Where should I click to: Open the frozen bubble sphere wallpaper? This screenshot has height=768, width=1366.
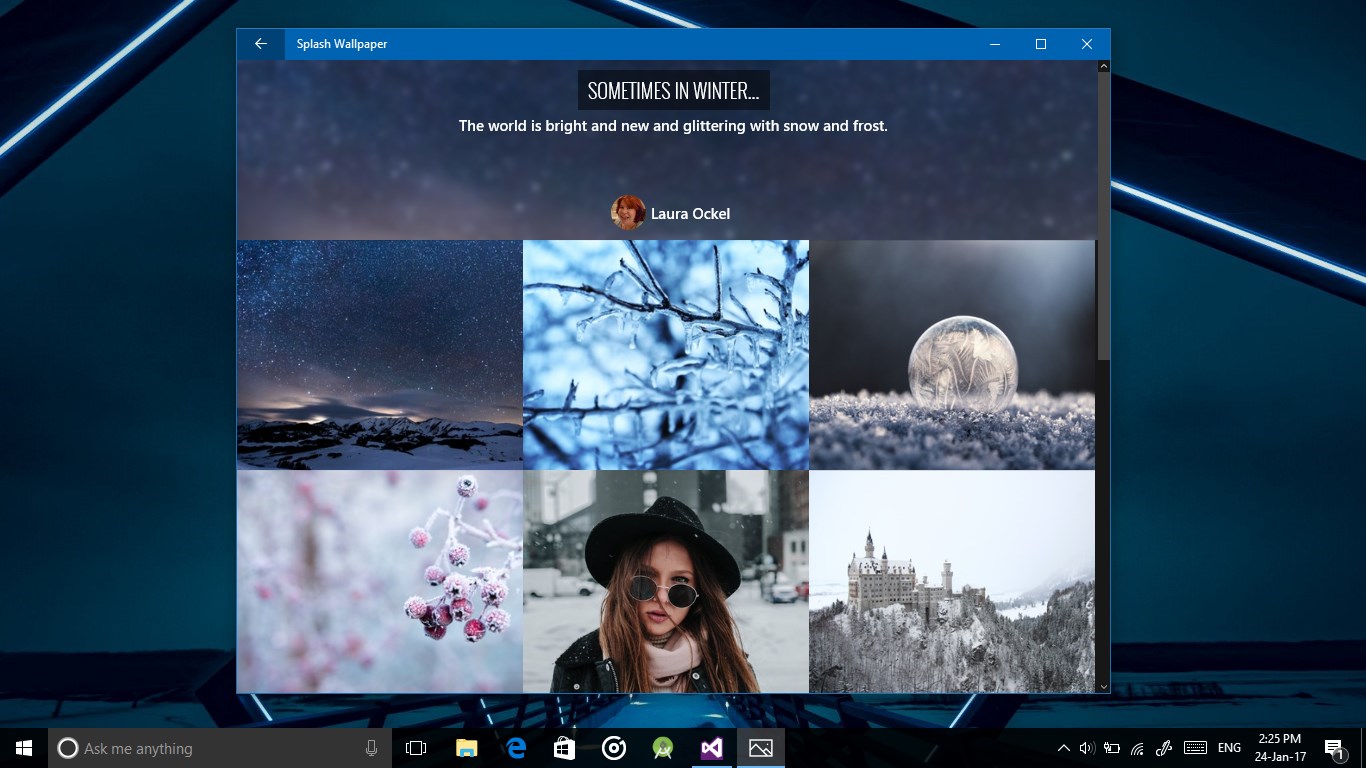coord(952,355)
